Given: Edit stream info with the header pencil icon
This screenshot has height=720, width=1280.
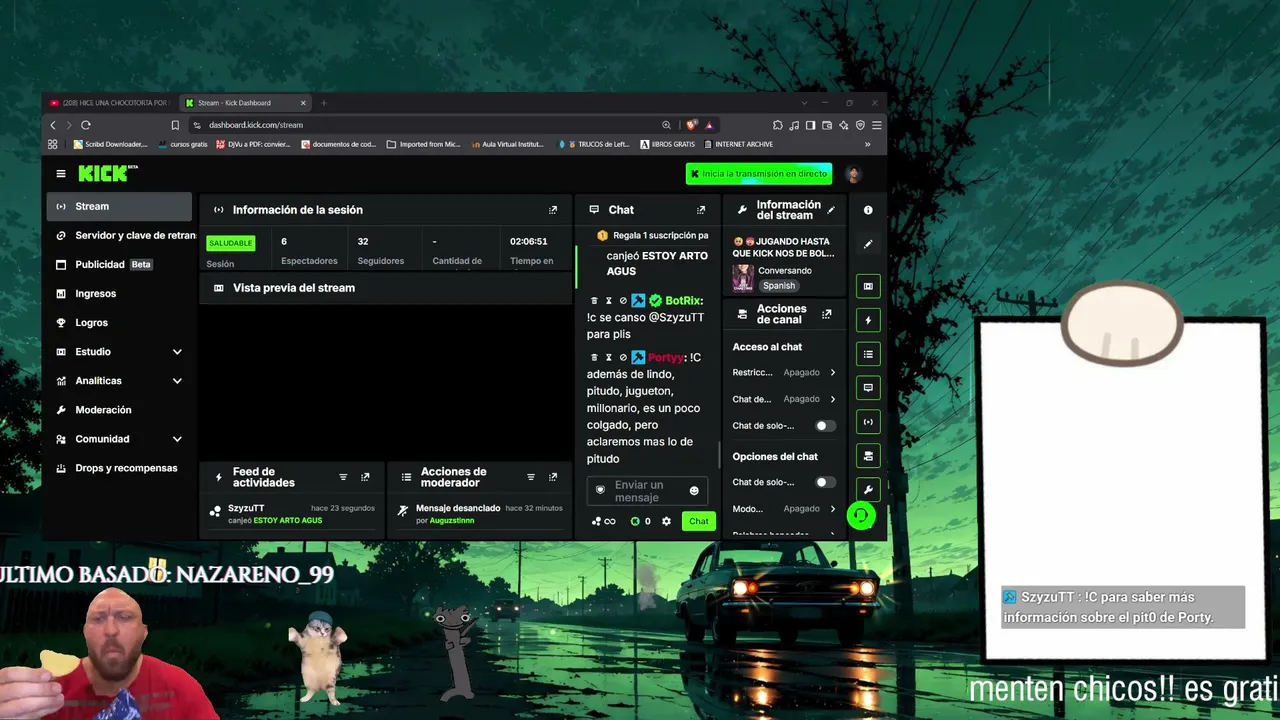Looking at the screenshot, I should [x=831, y=210].
